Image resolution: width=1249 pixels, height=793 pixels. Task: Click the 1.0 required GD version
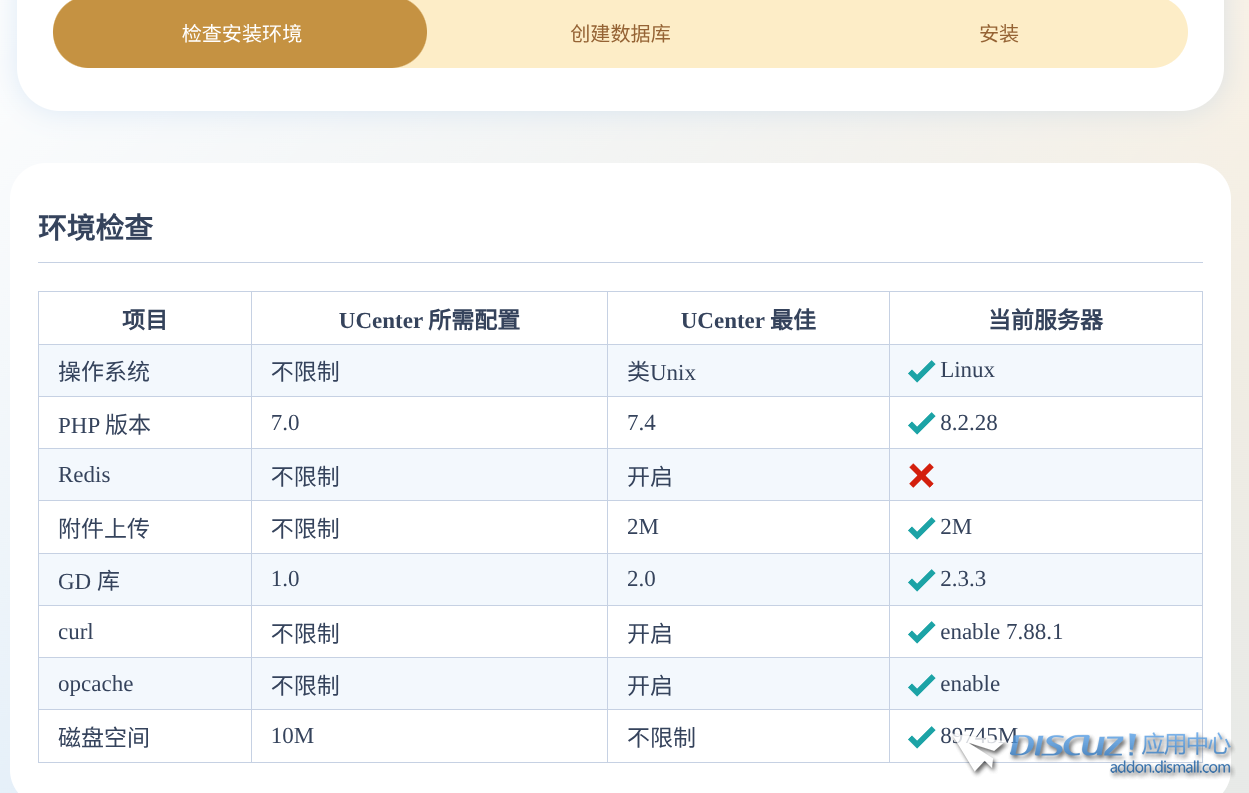click(x=285, y=578)
